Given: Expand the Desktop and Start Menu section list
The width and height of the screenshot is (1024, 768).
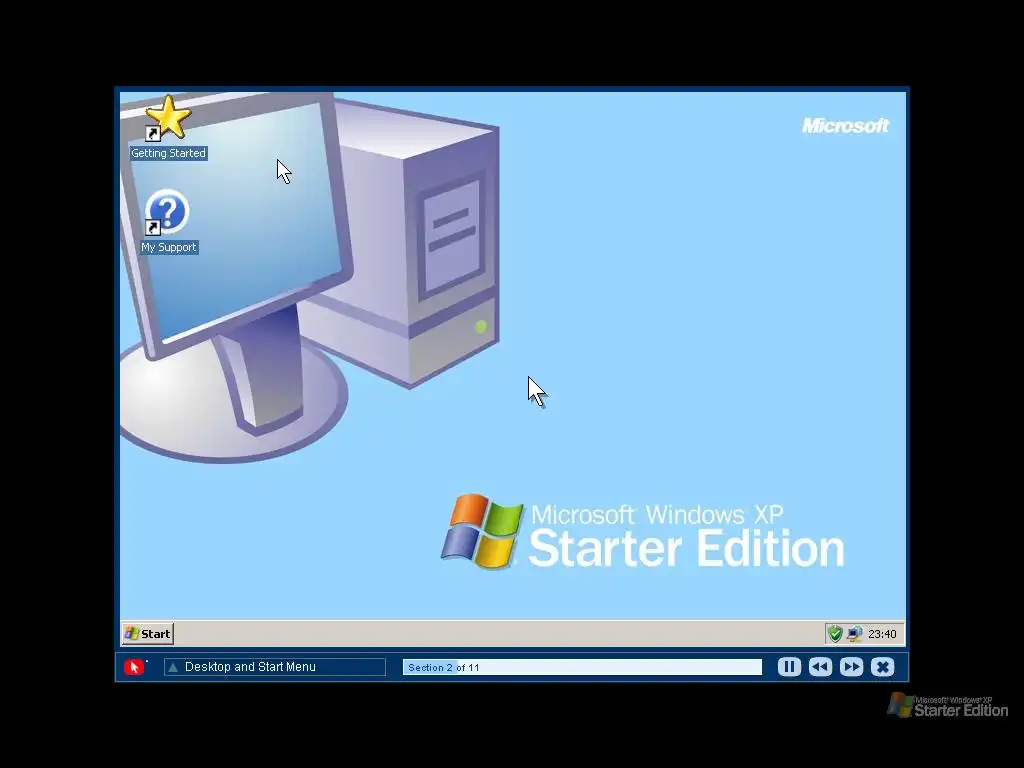Looking at the screenshot, I should click(274, 667).
